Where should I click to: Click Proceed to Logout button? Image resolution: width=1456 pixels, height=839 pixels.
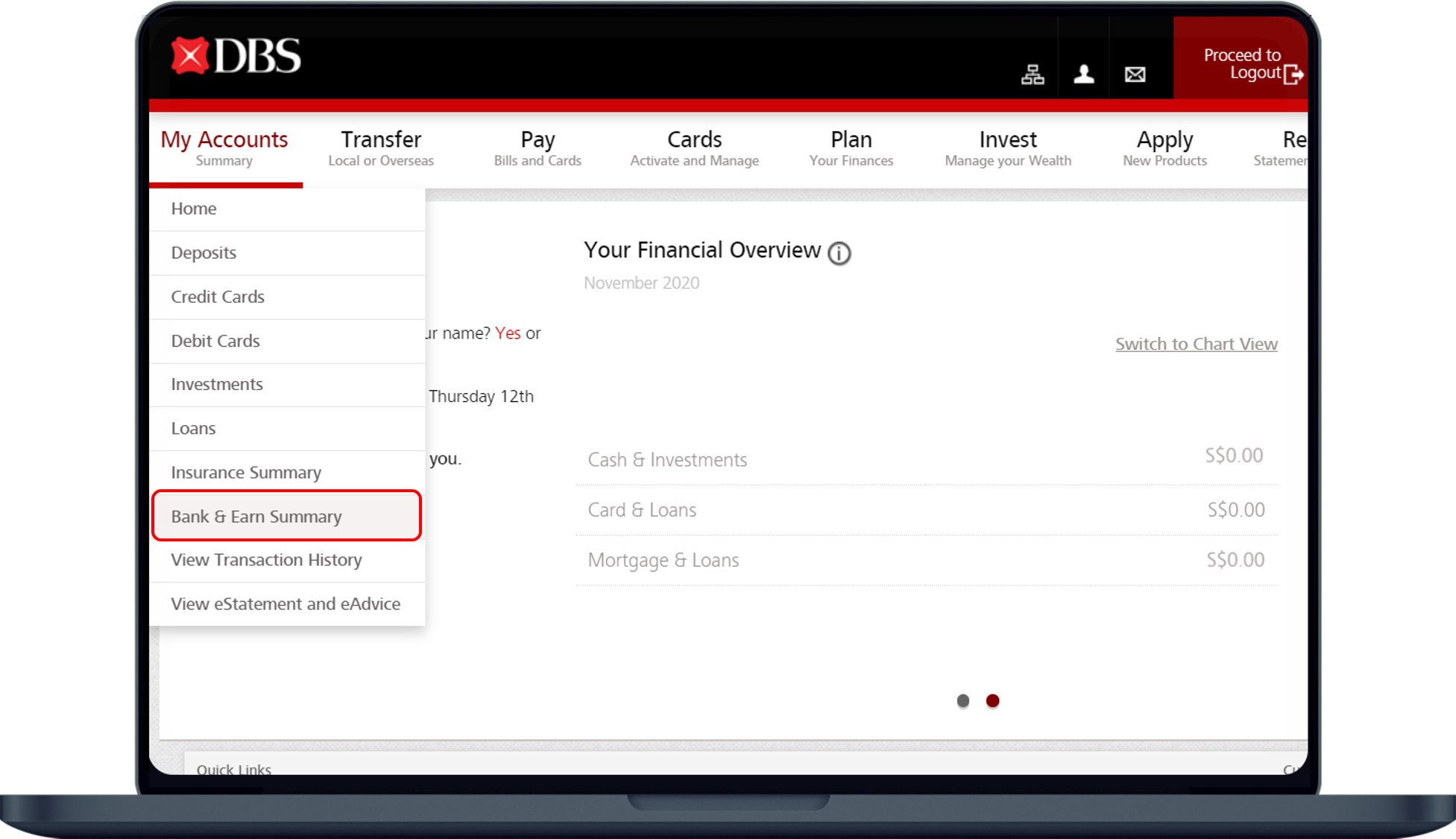[1244, 64]
